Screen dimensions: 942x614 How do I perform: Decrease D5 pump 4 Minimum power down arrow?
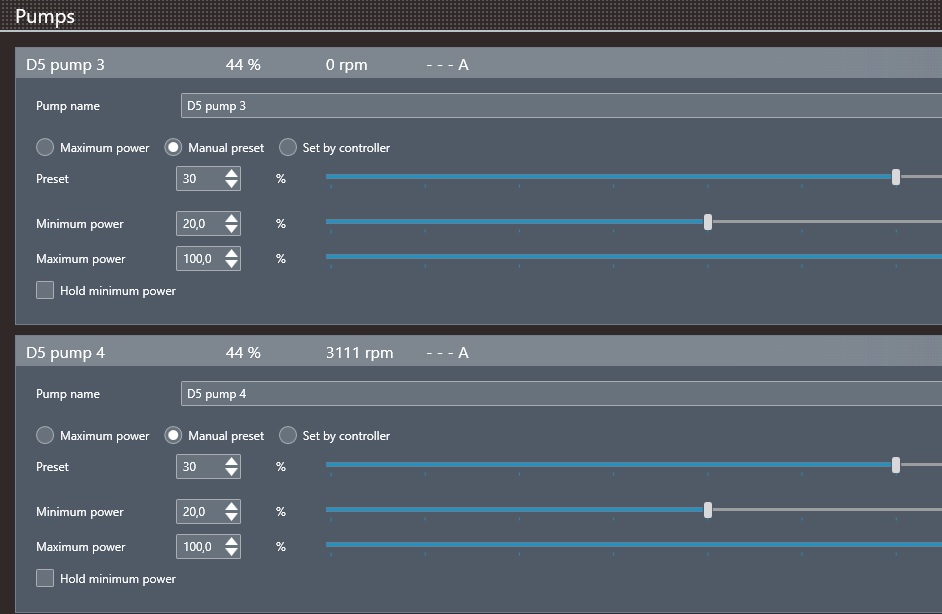pyautogui.click(x=232, y=518)
